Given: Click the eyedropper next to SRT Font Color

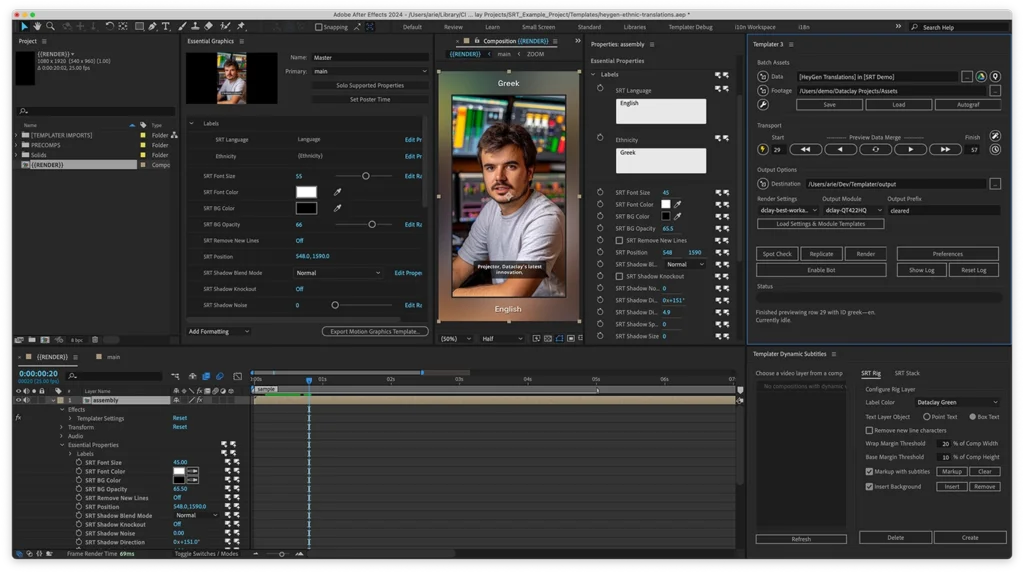Looking at the screenshot, I should [337, 192].
